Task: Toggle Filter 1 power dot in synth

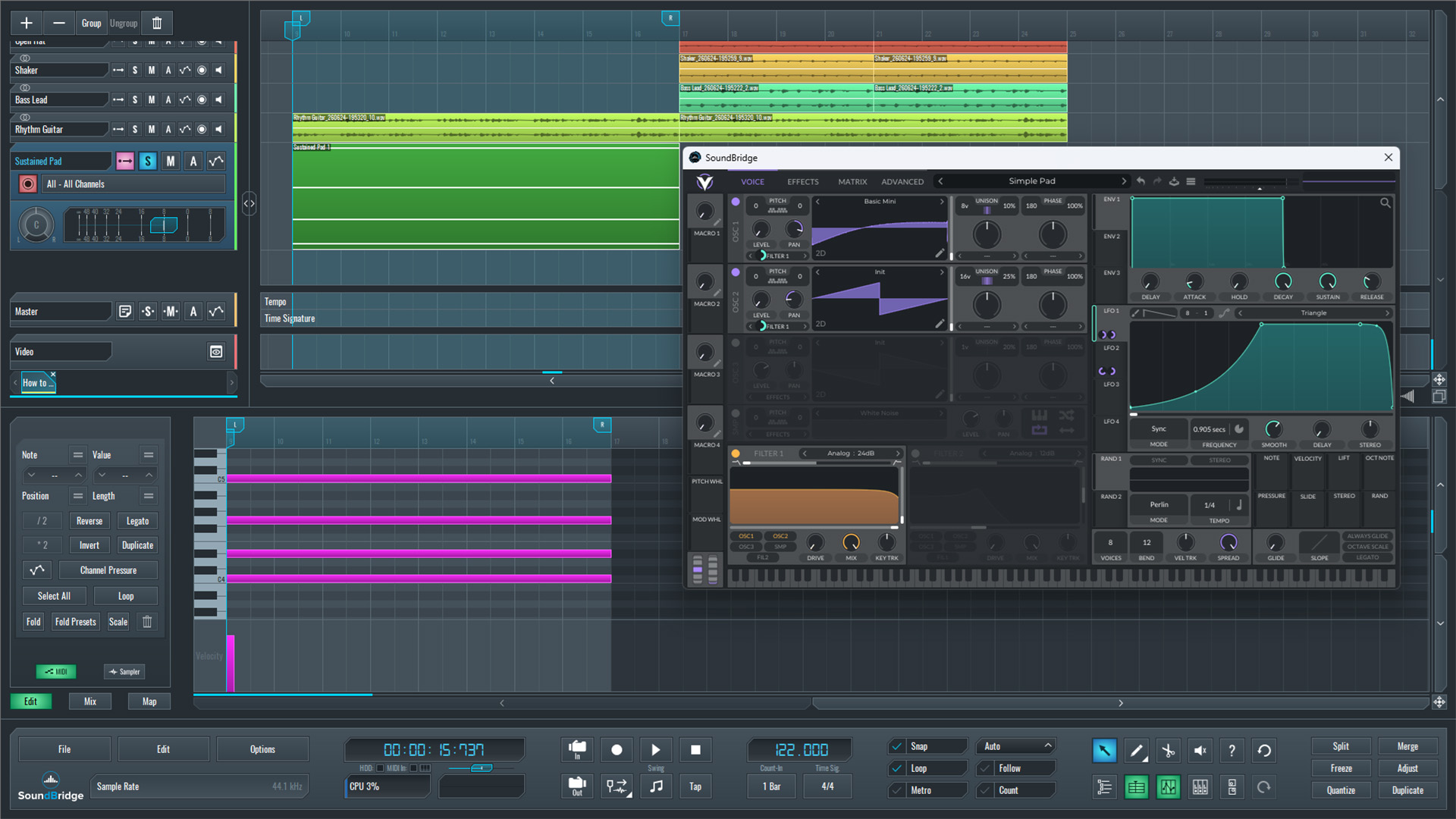Action: point(735,453)
